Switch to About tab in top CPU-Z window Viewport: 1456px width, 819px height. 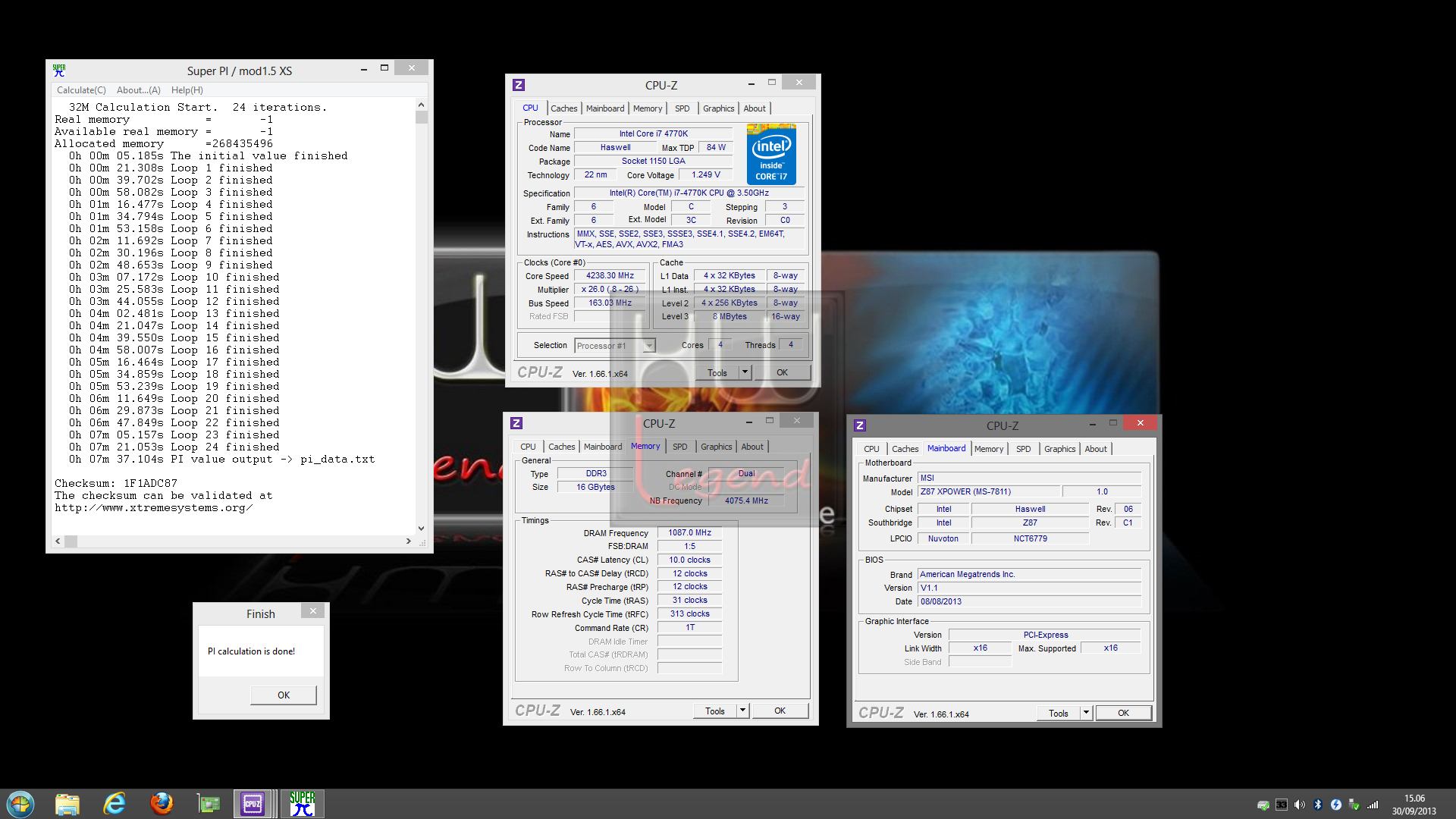755,108
